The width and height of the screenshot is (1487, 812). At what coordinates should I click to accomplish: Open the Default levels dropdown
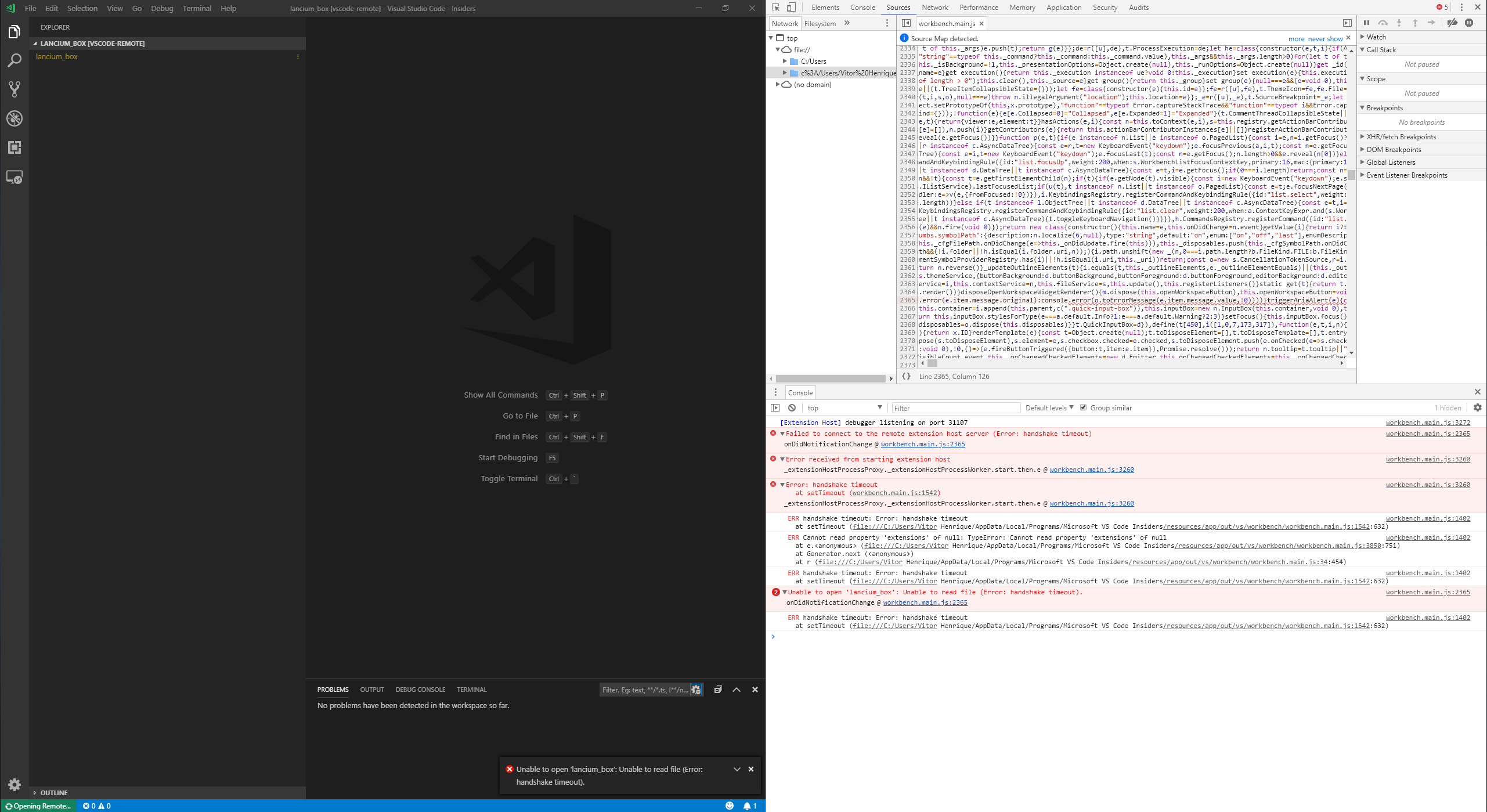pos(1048,407)
